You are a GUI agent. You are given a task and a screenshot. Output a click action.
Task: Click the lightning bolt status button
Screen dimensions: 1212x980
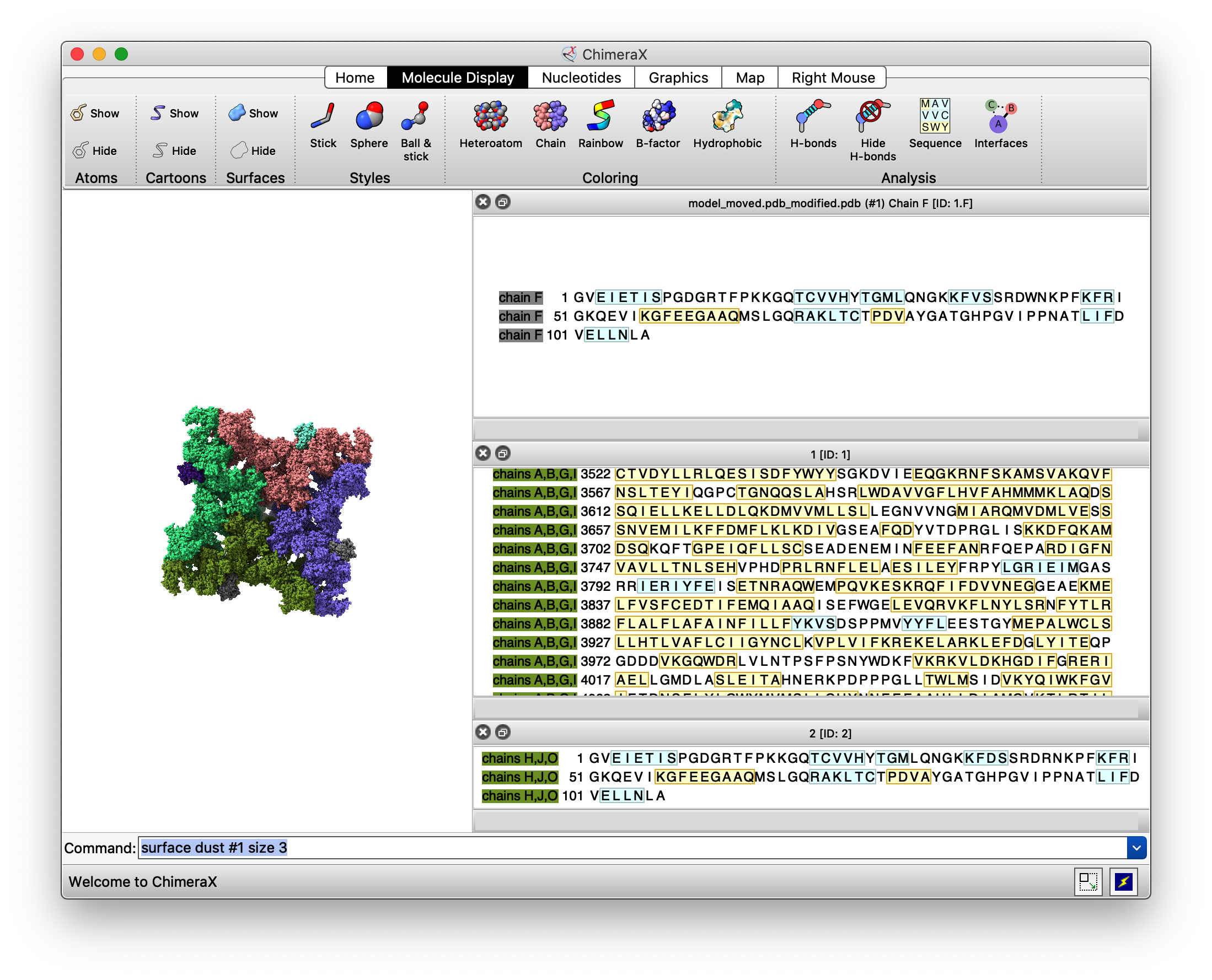(x=1123, y=881)
